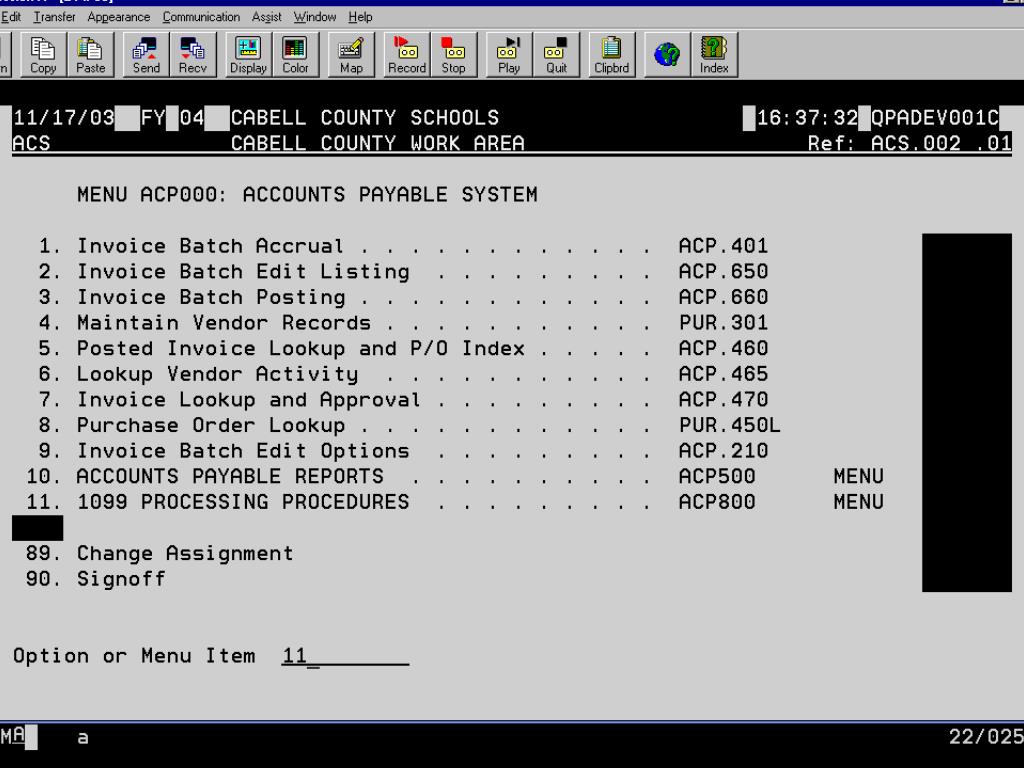Select the Lookup Vendor Activity line
This screenshot has width=1024, height=768.
(x=403, y=374)
